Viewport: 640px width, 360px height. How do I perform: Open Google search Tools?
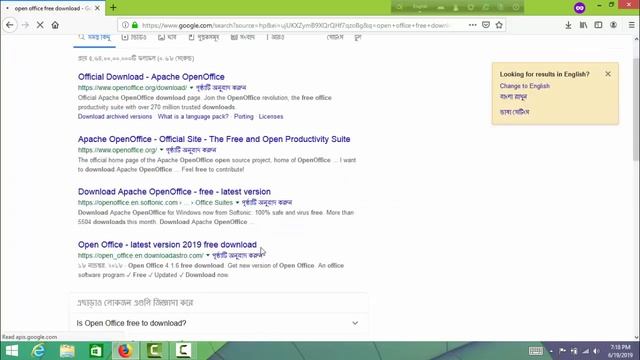(358, 37)
